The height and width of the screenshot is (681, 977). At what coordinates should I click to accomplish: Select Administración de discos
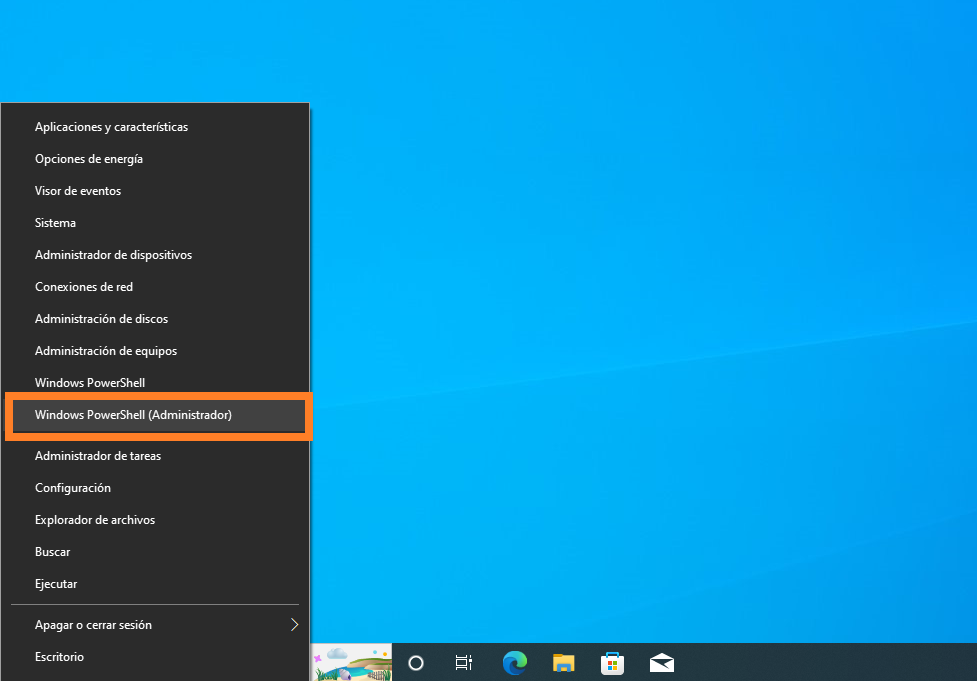pos(101,319)
